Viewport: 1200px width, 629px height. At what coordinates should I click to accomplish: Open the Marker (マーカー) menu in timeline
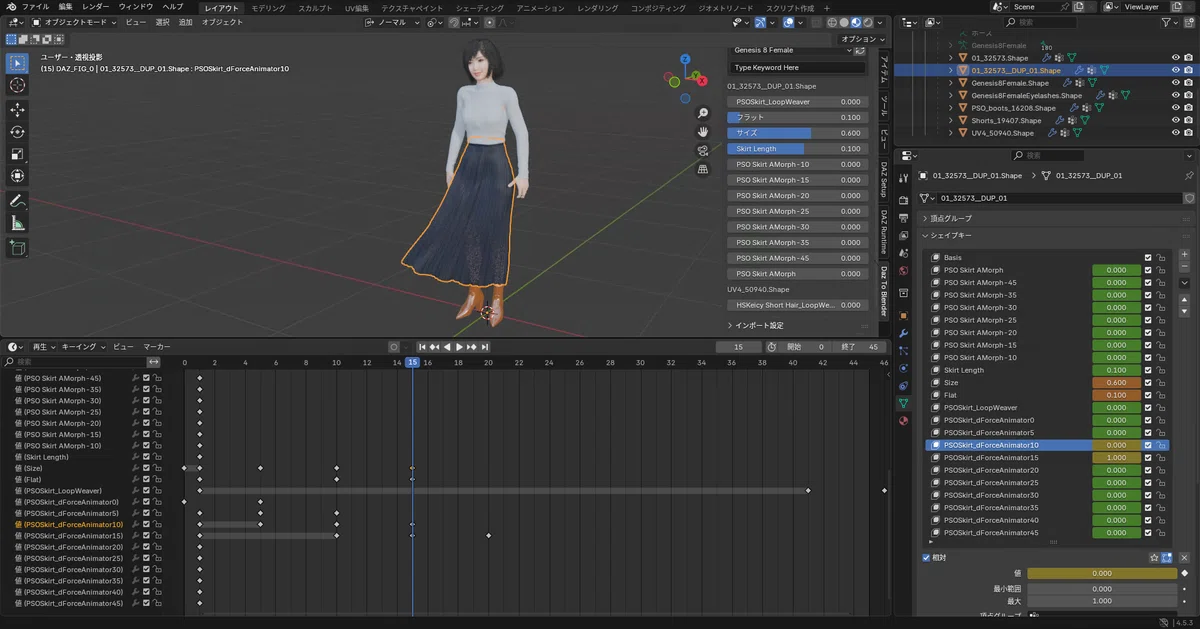(156, 346)
